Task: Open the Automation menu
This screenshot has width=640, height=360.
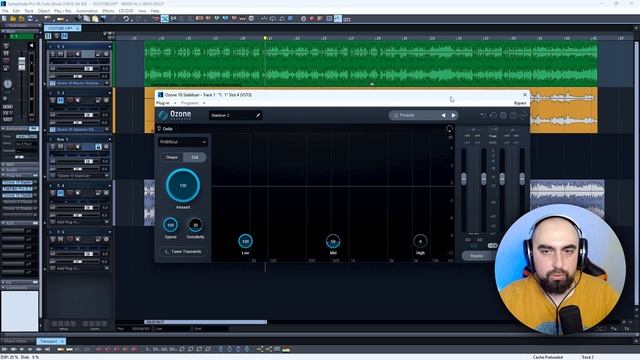Action: pyautogui.click(x=87, y=11)
